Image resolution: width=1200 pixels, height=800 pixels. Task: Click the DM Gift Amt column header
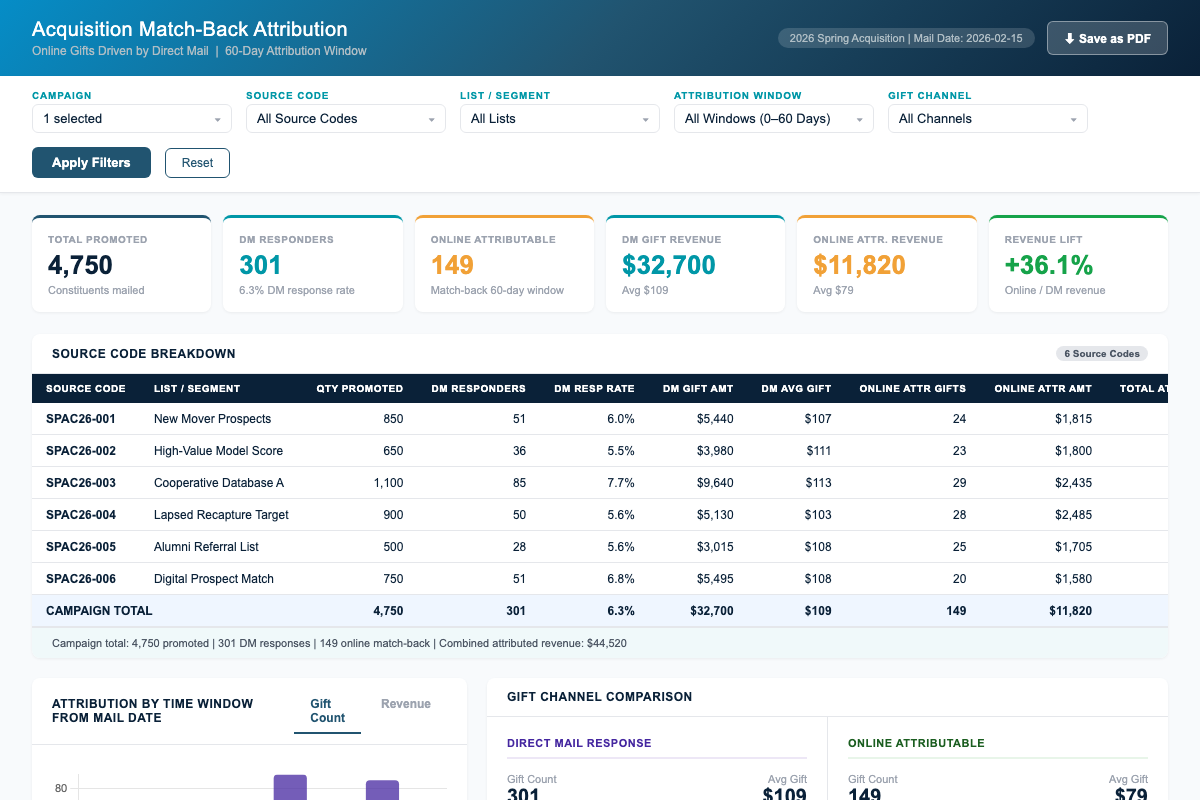[x=698, y=388]
